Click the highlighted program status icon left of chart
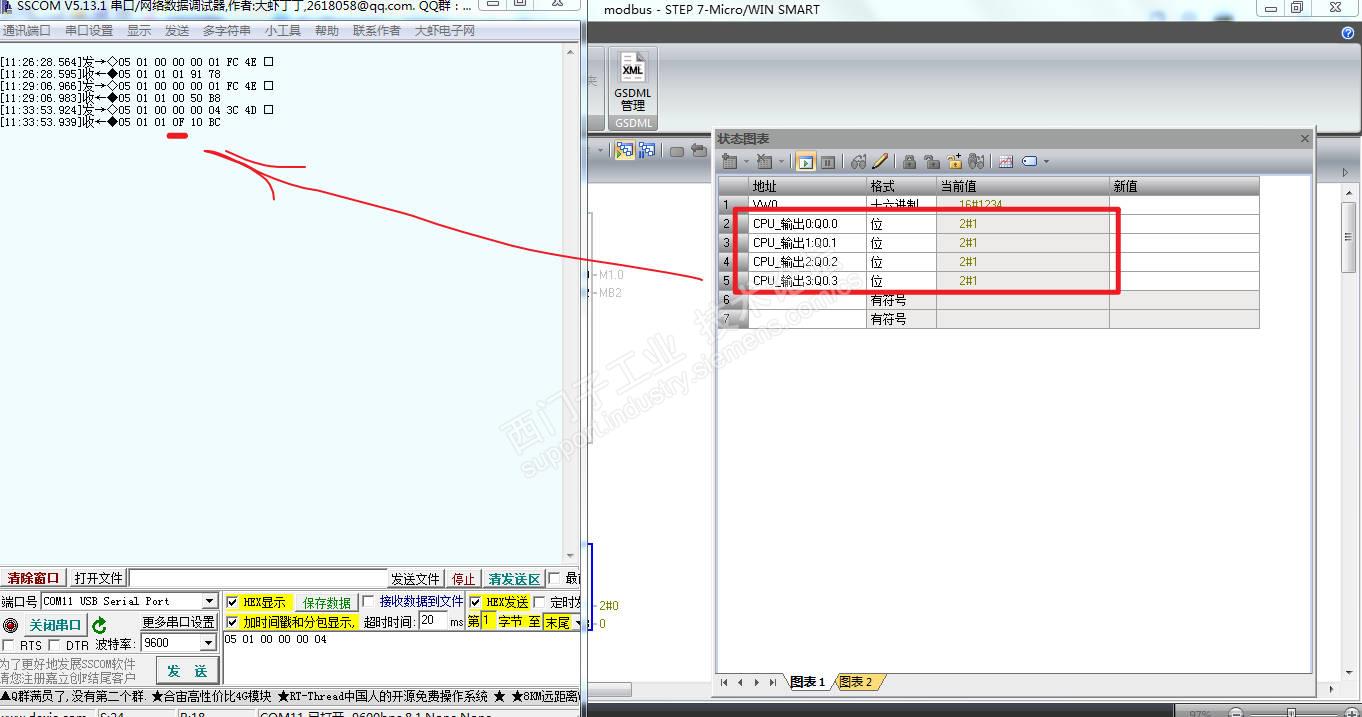The height and width of the screenshot is (717, 1362). click(x=624, y=151)
